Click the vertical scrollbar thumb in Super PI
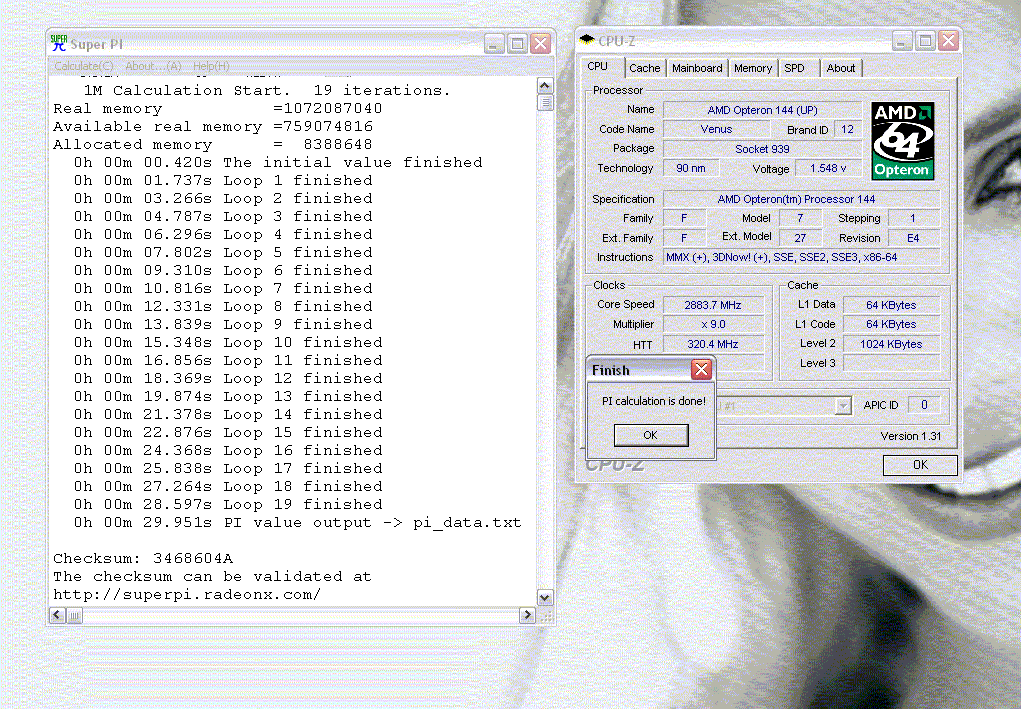The height and width of the screenshot is (709, 1021). [x=545, y=102]
